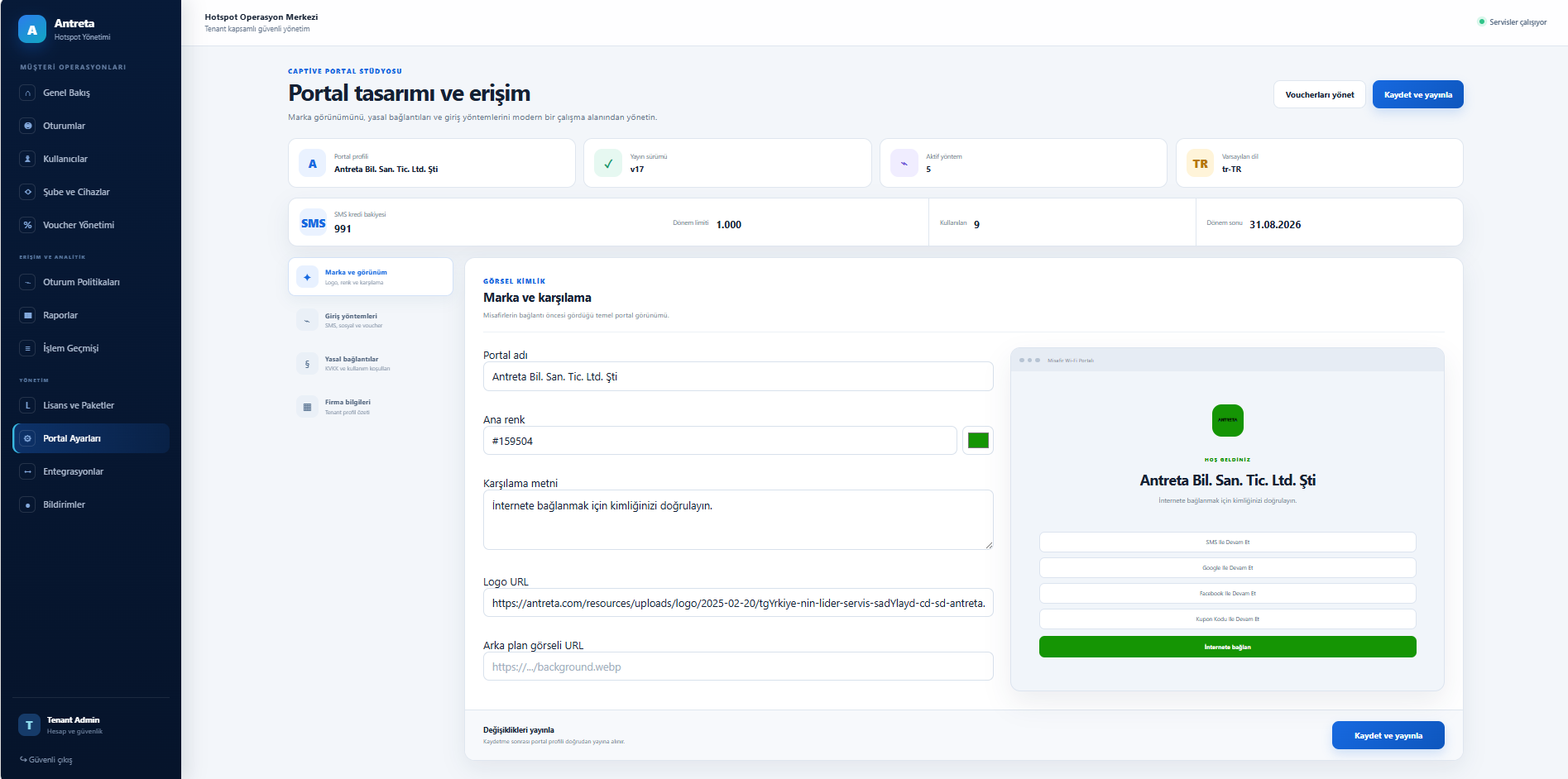The height and width of the screenshot is (779, 1568).
Task: Click the Aktif yöntem card icon
Action: tap(904, 163)
